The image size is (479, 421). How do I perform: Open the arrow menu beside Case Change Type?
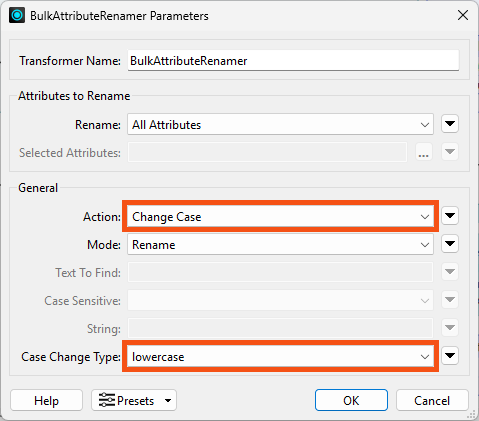coord(450,356)
